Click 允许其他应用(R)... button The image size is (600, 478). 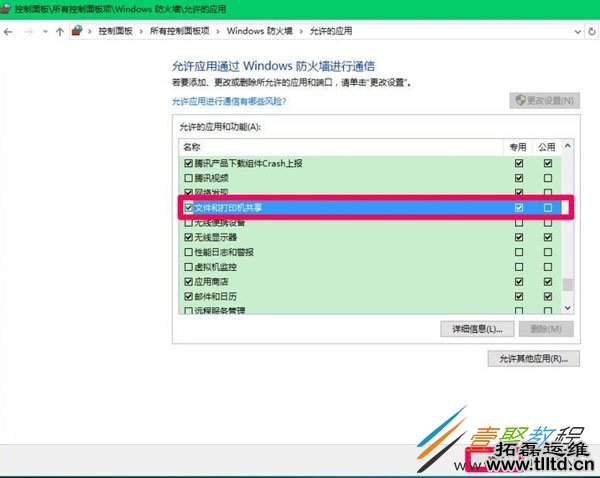click(x=533, y=359)
